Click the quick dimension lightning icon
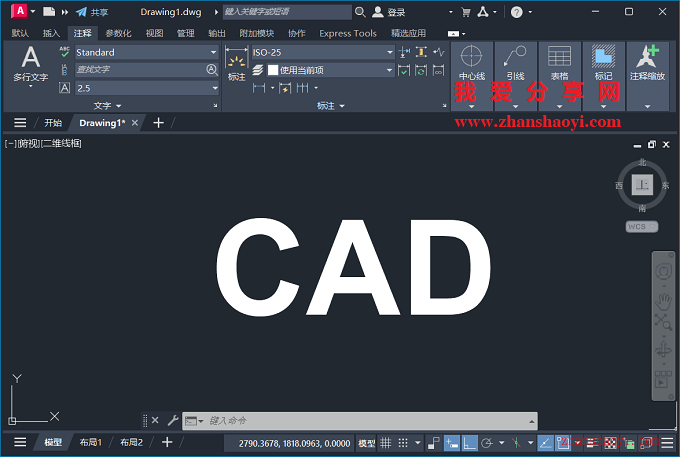The height and width of the screenshot is (457, 680). pyautogui.click(x=285, y=88)
